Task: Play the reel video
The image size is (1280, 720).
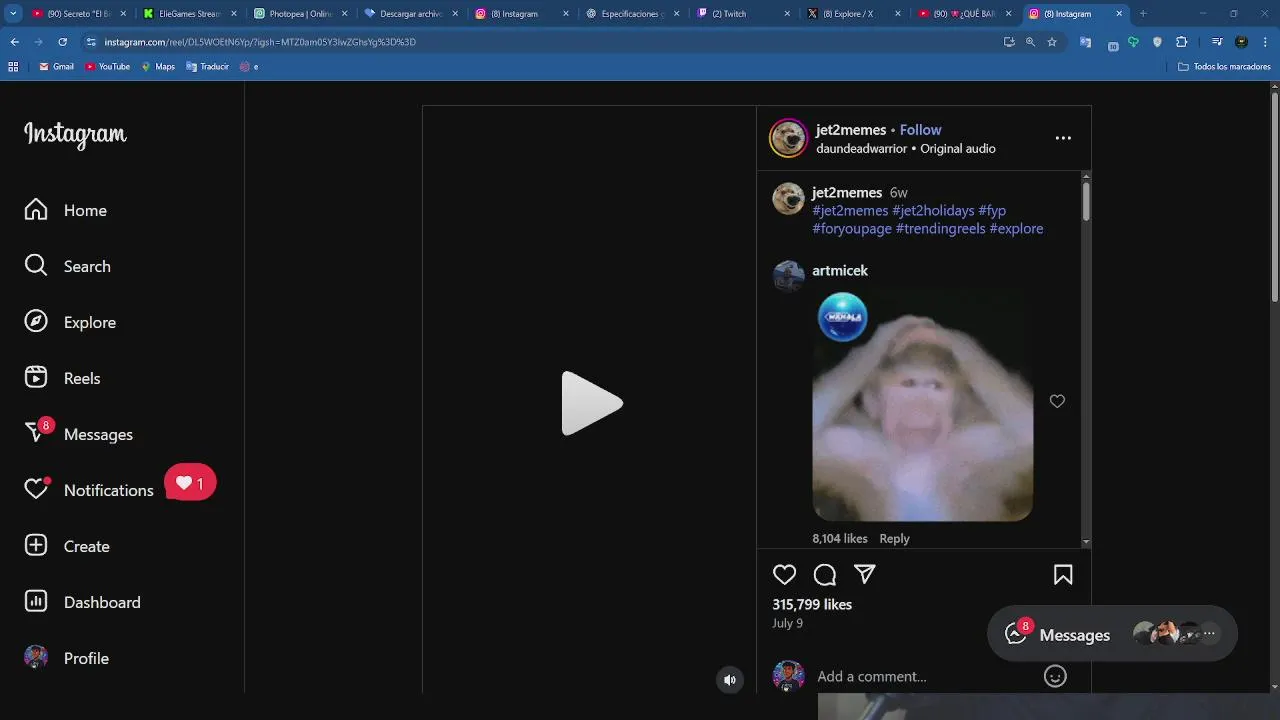Action: 591,403
